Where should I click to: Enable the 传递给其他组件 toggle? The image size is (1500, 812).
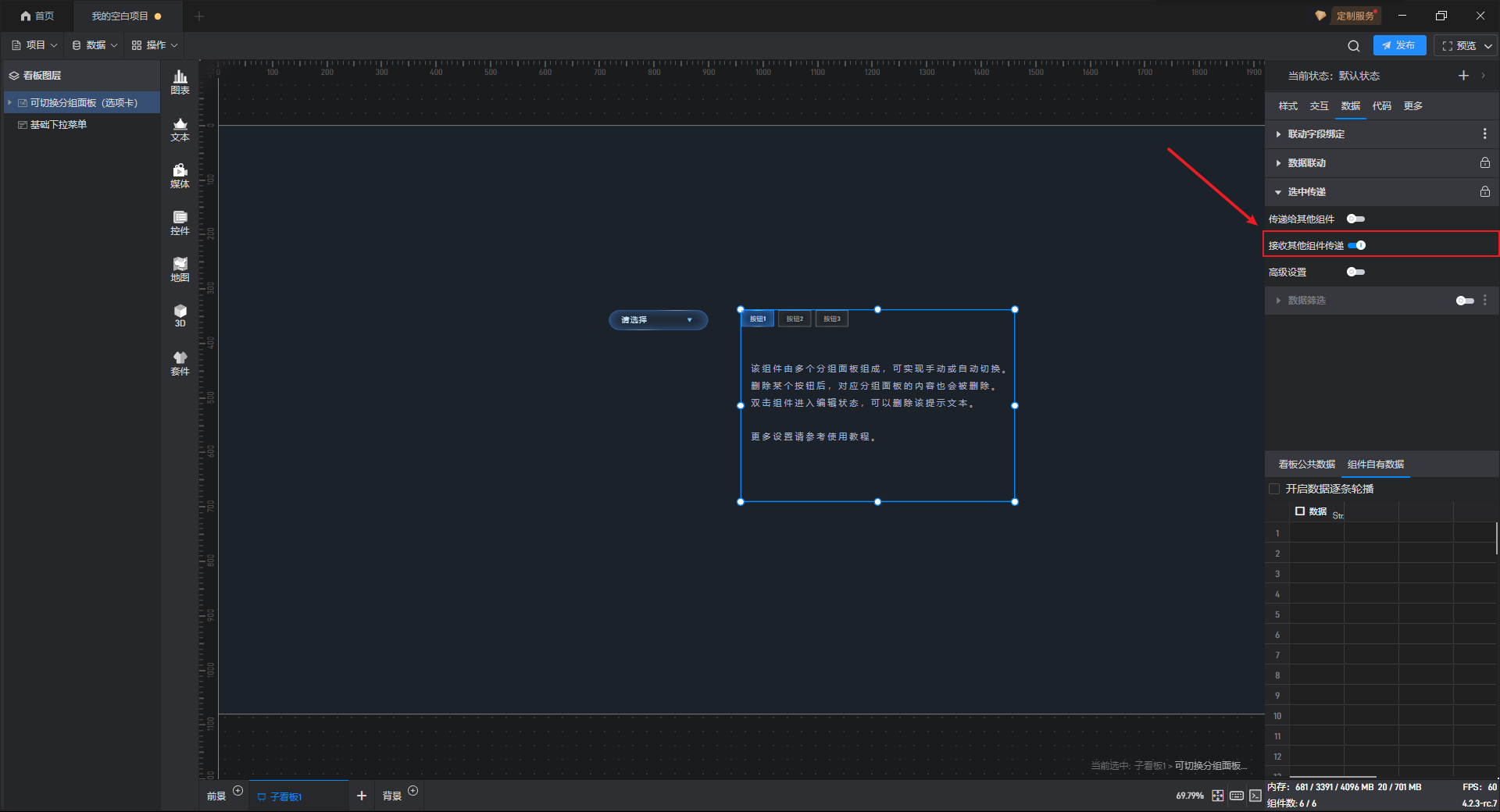click(x=1355, y=219)
